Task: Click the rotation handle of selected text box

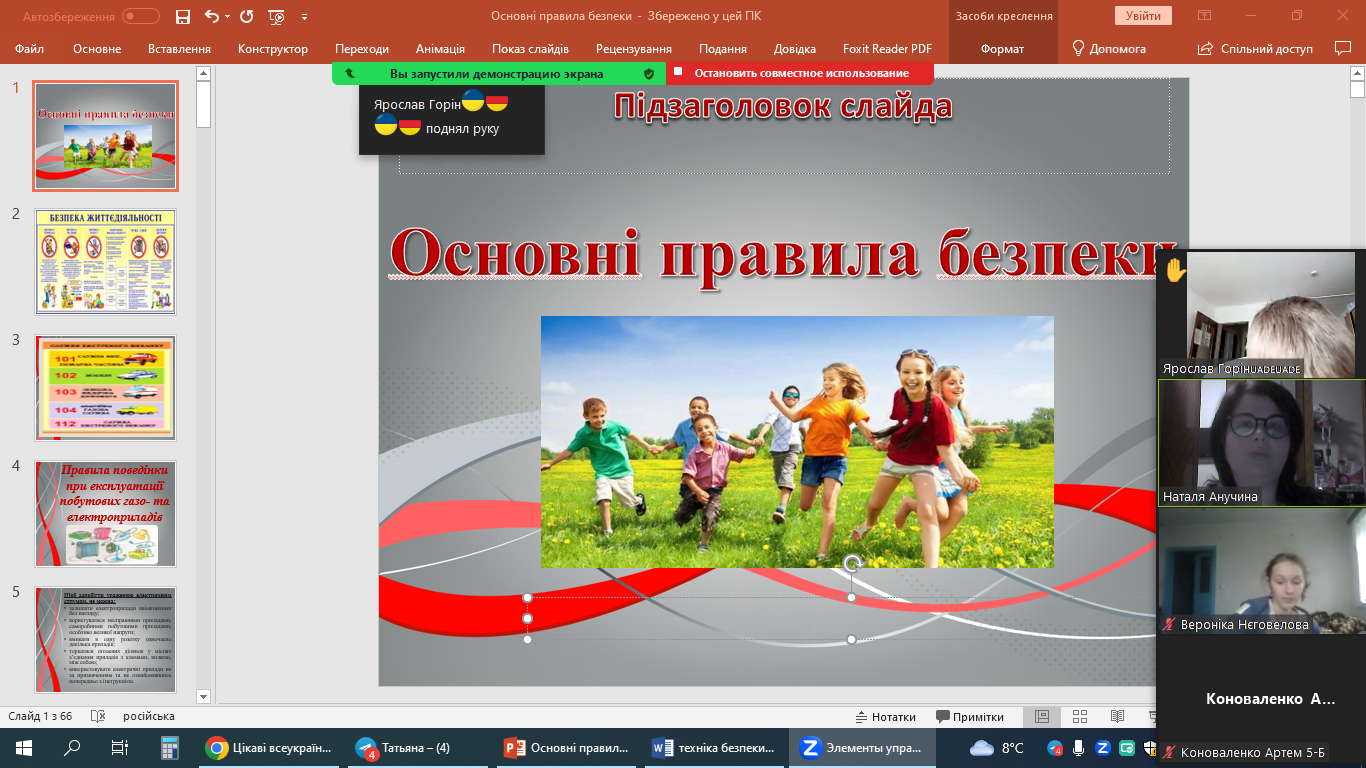Action: [852, 564]
